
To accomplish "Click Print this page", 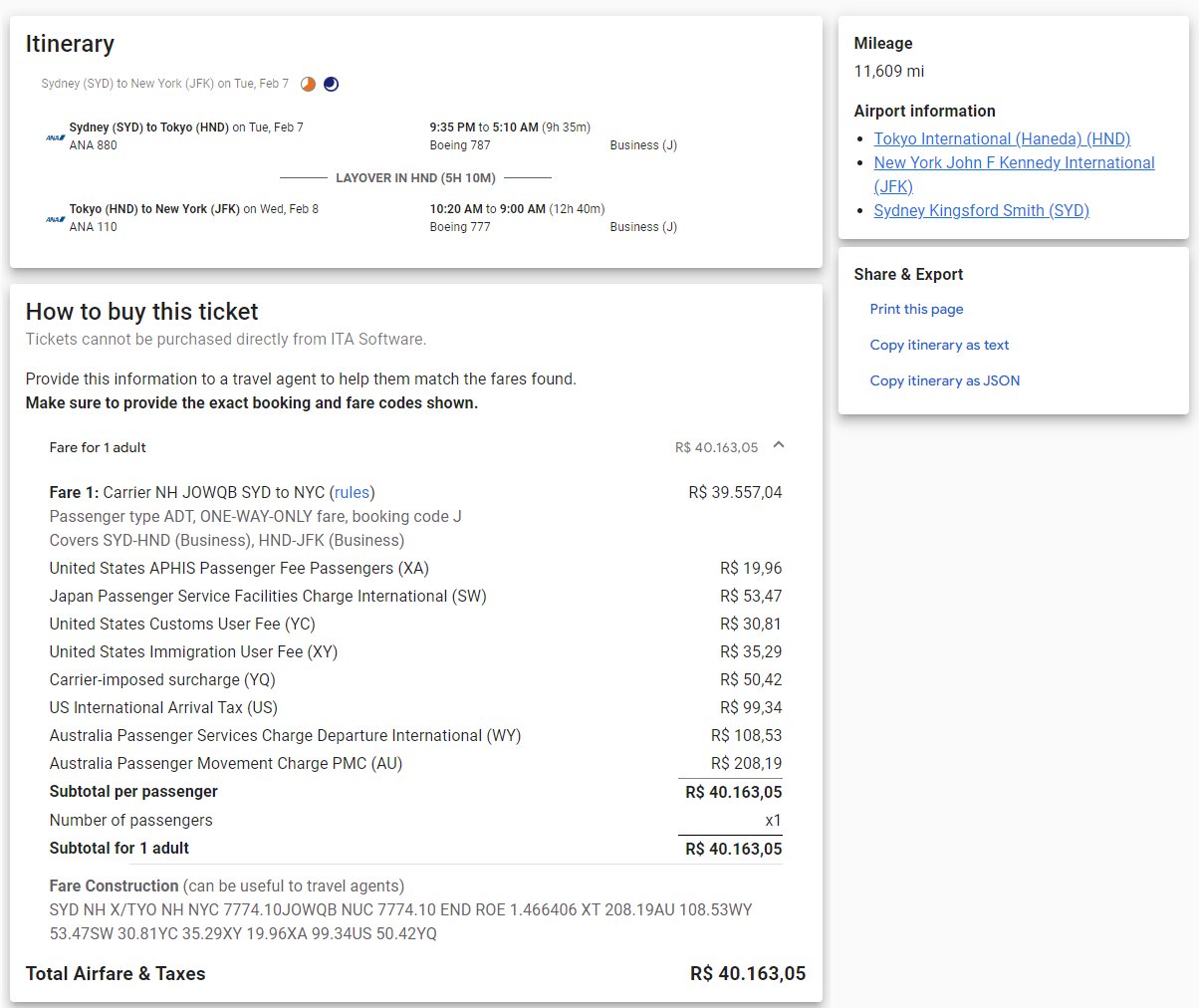I will click(x=916, y=309).
